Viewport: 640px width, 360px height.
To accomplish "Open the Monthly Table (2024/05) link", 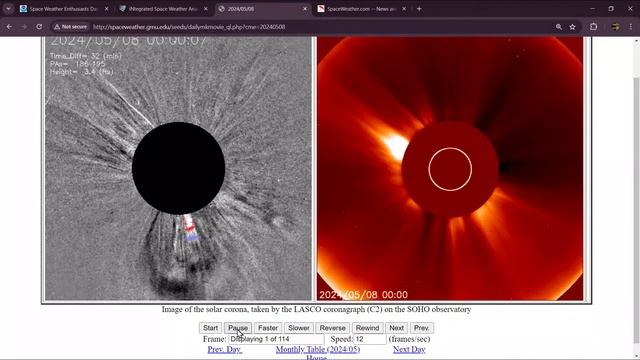I will (318, 349).
